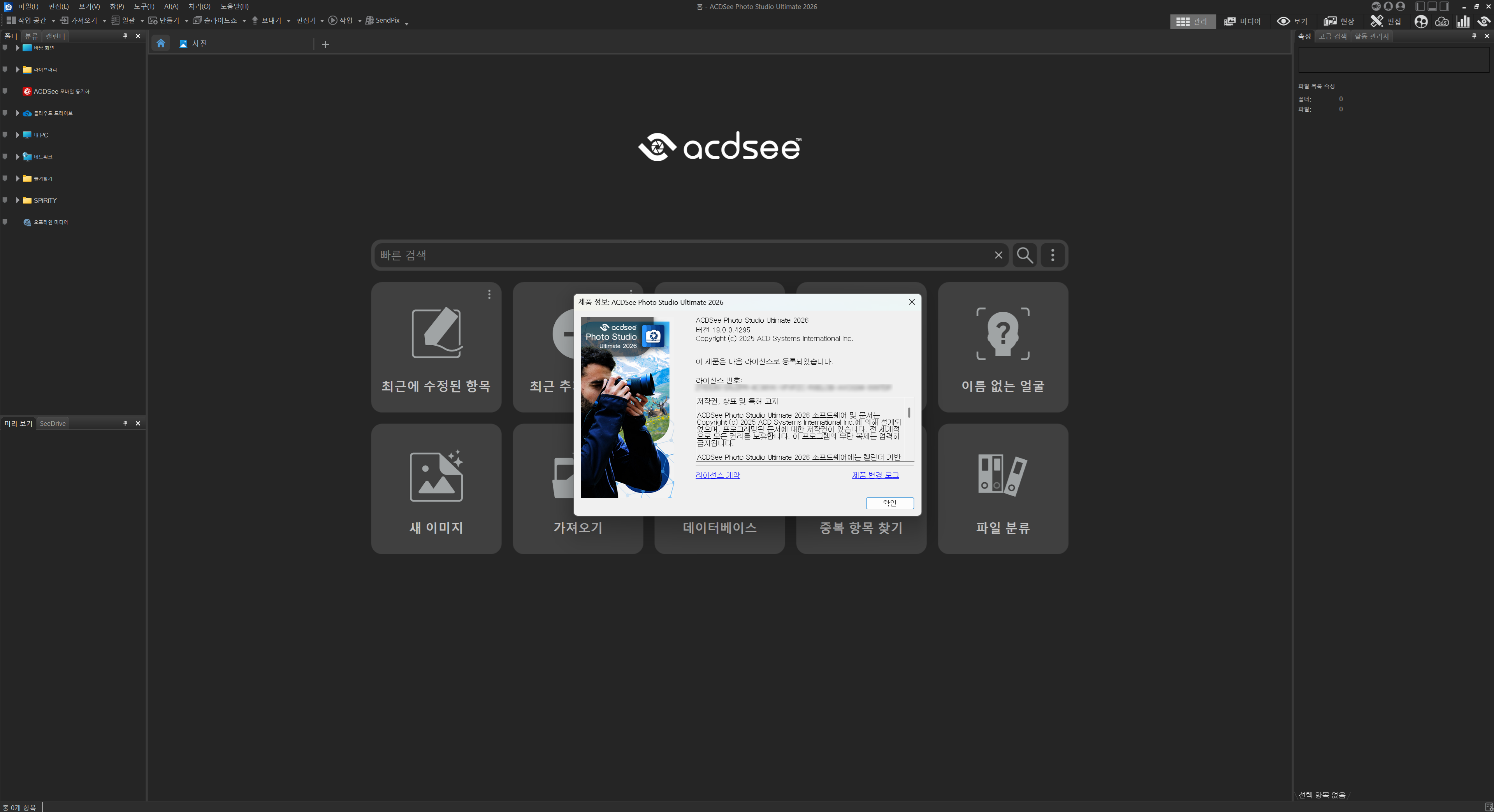The image size is (1494, 812).
Task: Switch to the 고급 검색 tab
Action: pyautogui.click(x=1332, y=36)
